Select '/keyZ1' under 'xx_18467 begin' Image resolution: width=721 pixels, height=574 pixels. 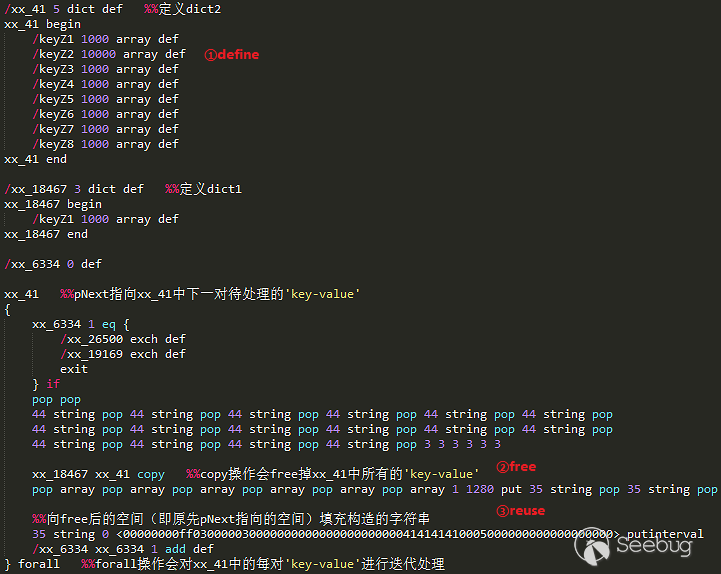coord(53,219)
